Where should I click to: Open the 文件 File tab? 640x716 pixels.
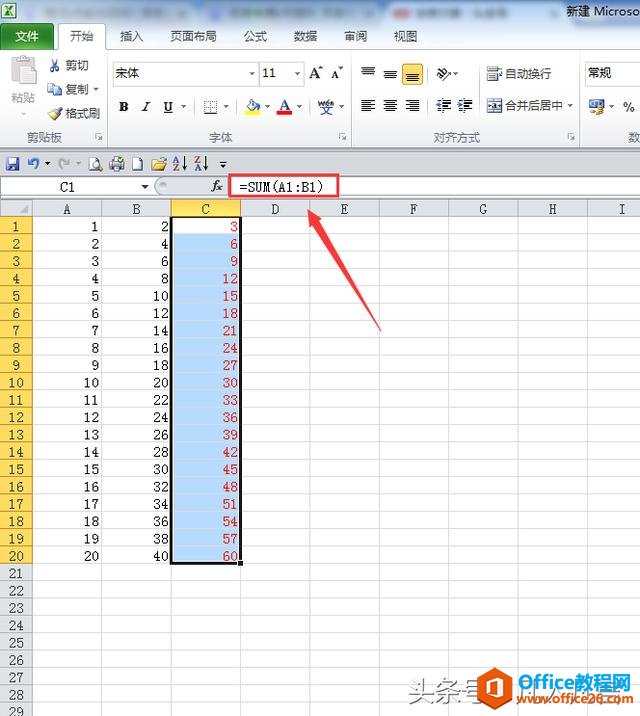click(x=27, y=36)
